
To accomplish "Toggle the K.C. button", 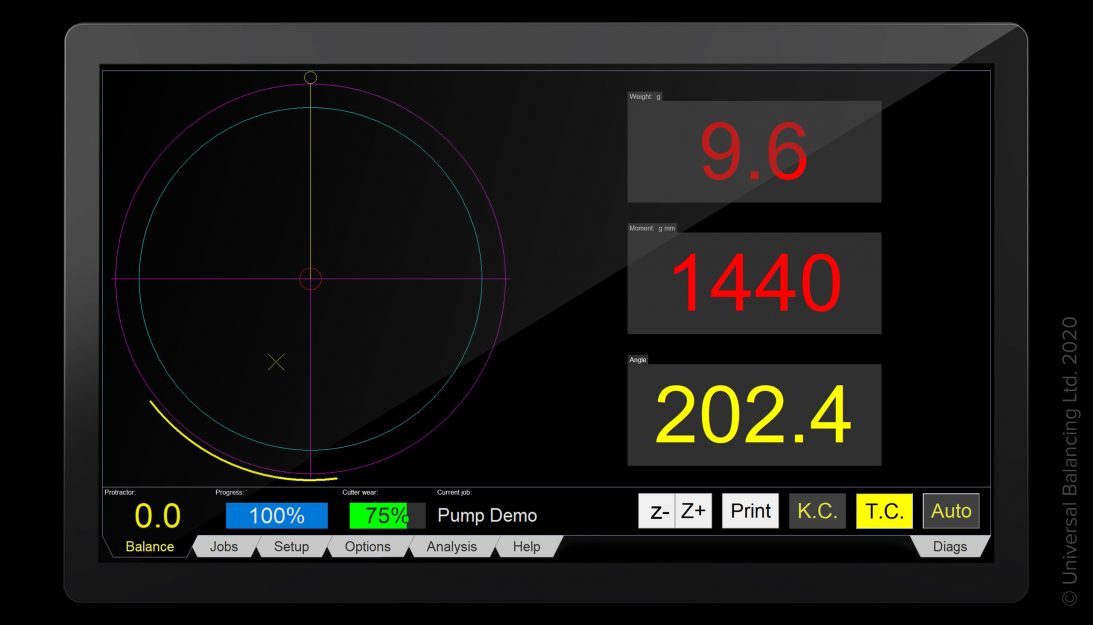I will click(817, 511).
